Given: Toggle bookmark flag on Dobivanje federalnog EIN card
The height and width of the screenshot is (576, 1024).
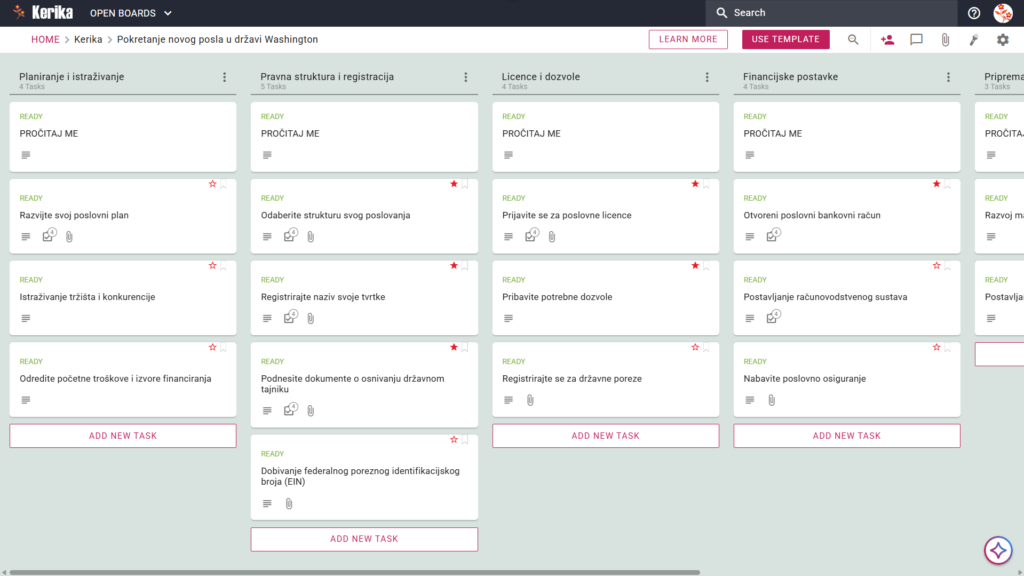Looking at the screenshot, I should [465, 440].
